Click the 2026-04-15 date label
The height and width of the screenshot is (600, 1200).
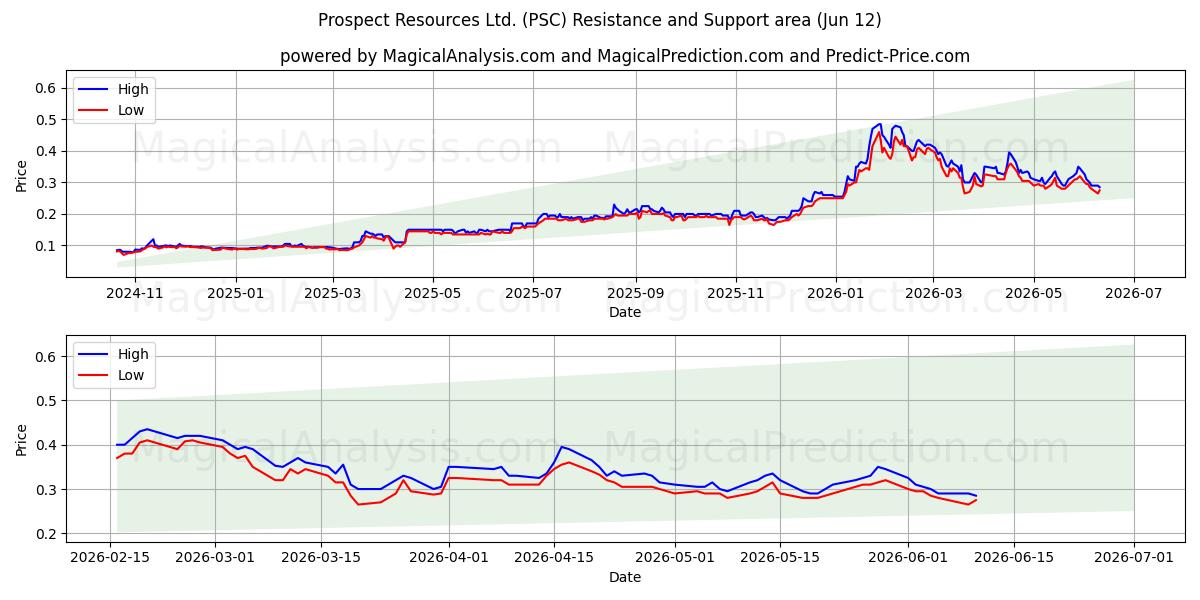pyautogui.click(x=554, y=558)
